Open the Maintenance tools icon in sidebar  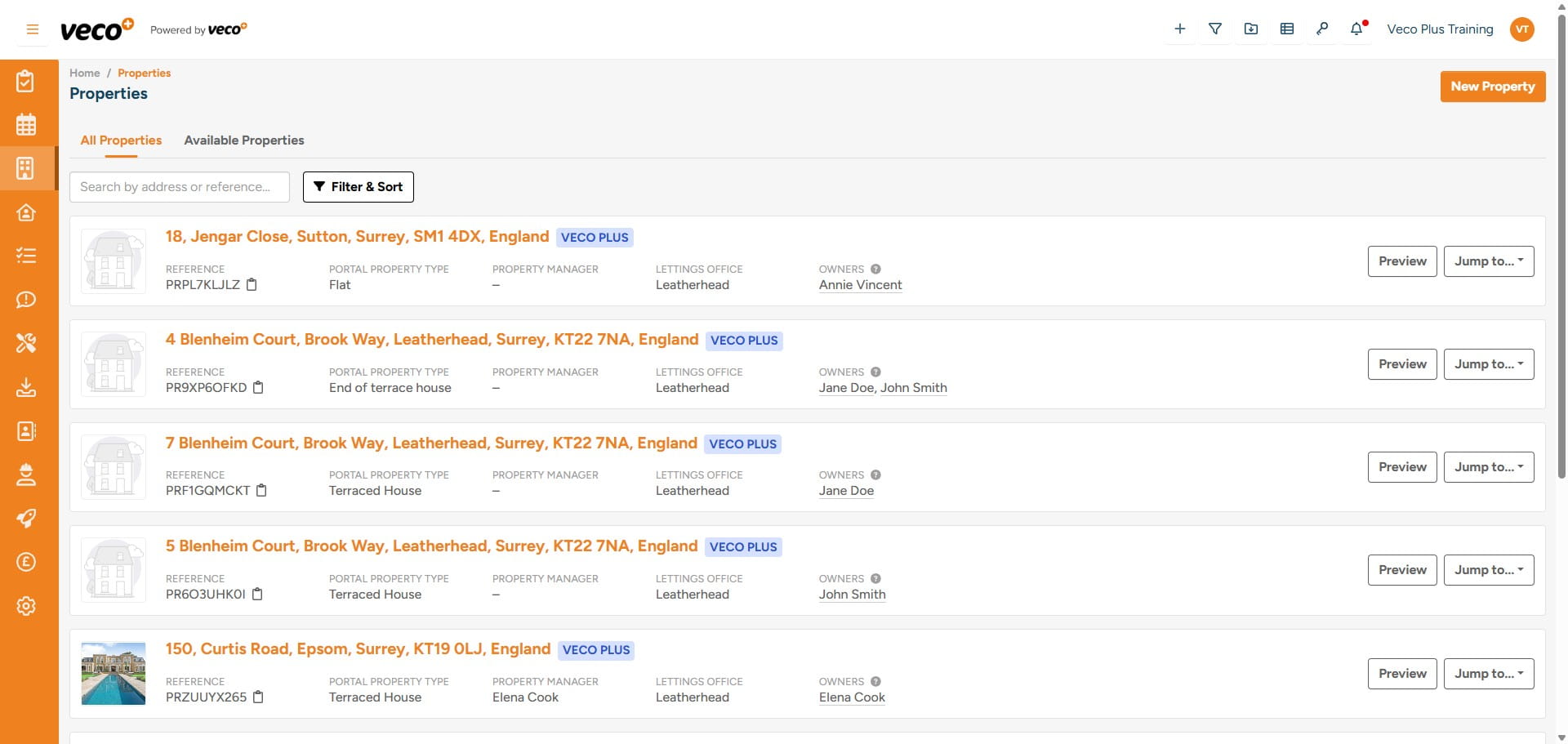(27, 344)
